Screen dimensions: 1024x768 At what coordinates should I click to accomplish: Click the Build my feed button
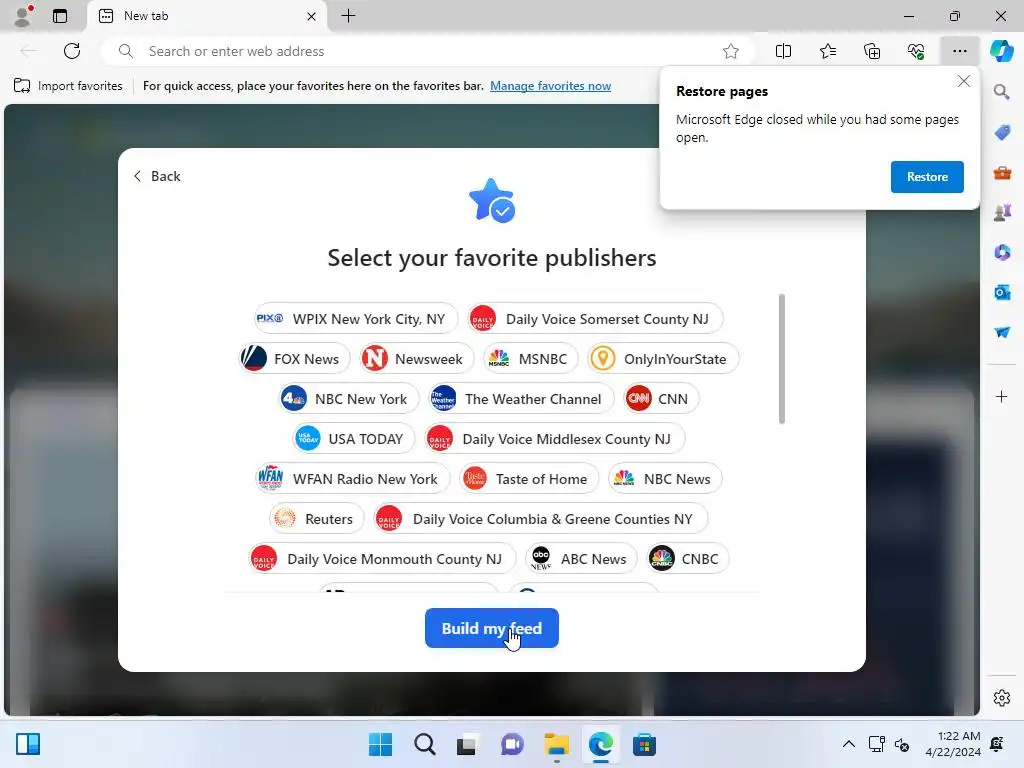[492, 628]
